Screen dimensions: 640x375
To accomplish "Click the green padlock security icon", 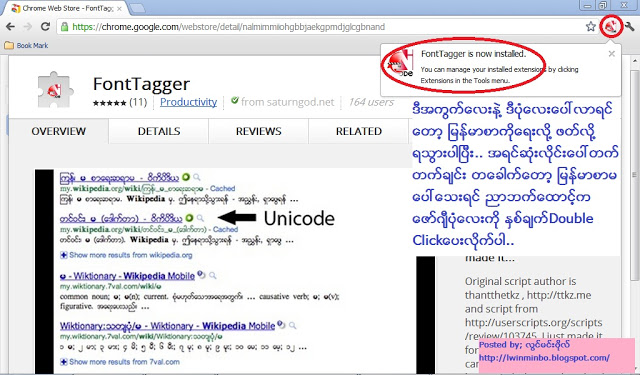I will click(64, 27).
